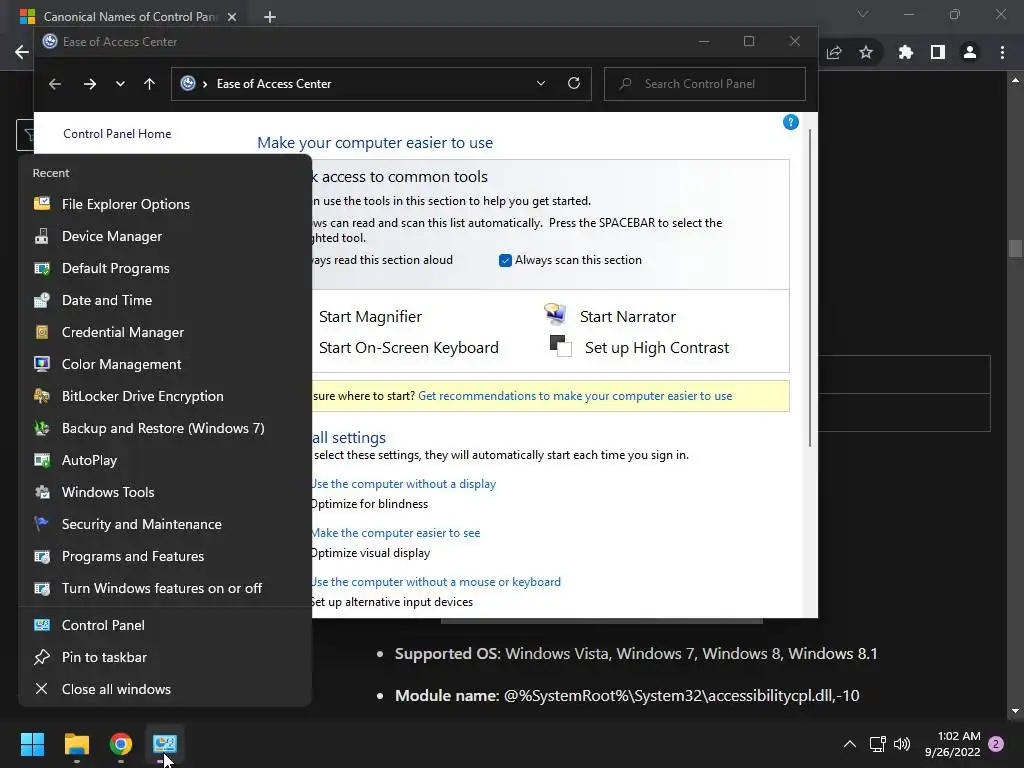
Task: Click Chrome back arrow button
Action: pos(22,52)
